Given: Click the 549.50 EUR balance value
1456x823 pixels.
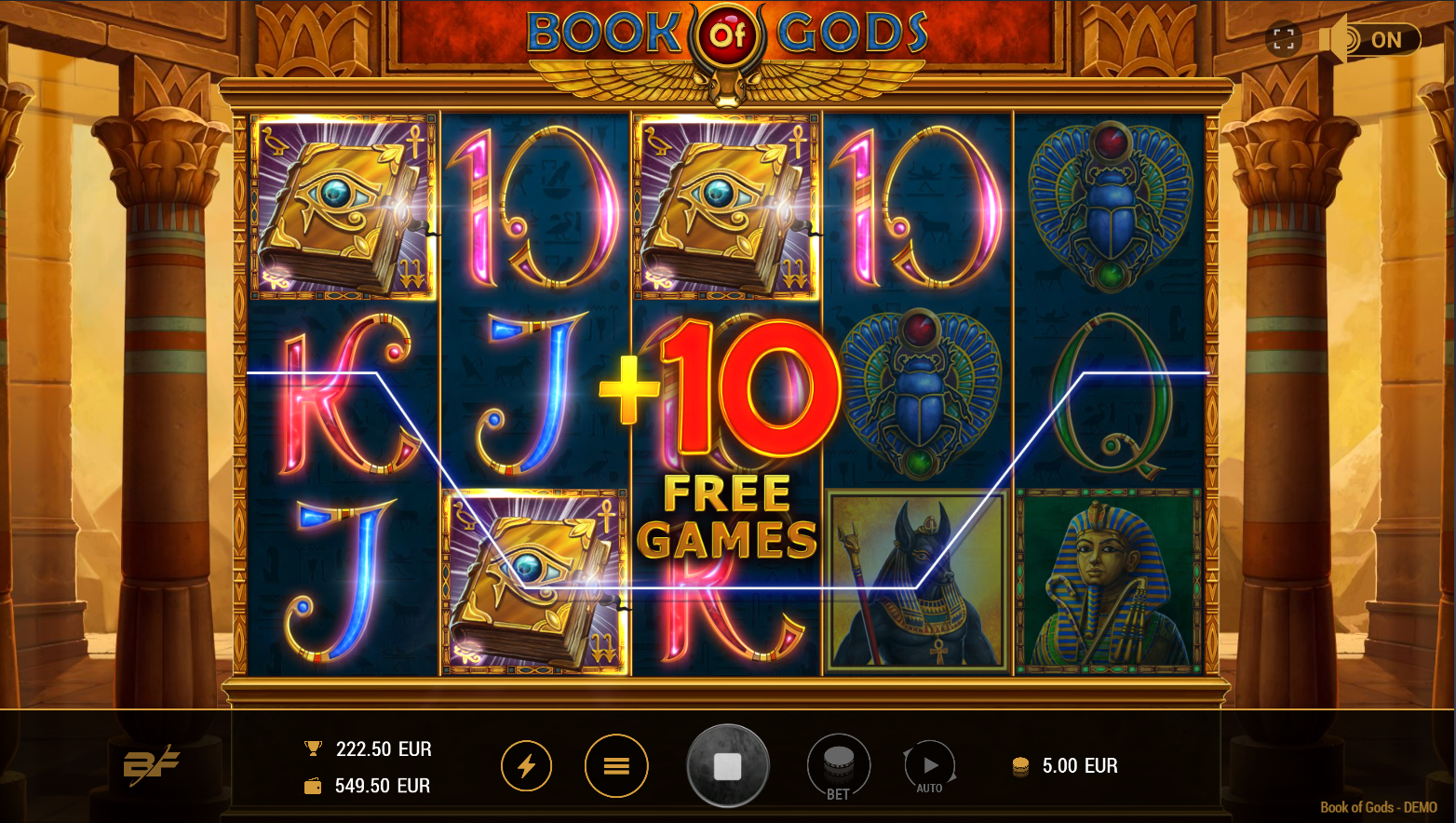Looking at the screenshot, I should (x=383, y=787).
